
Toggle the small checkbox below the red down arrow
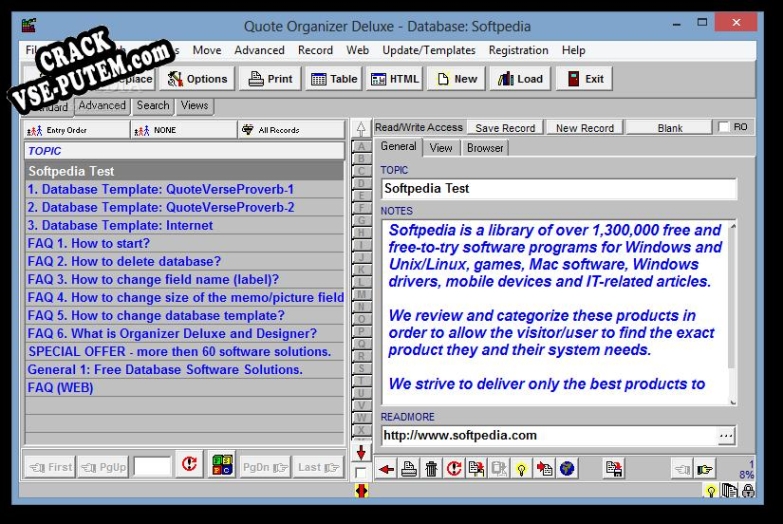360,473
